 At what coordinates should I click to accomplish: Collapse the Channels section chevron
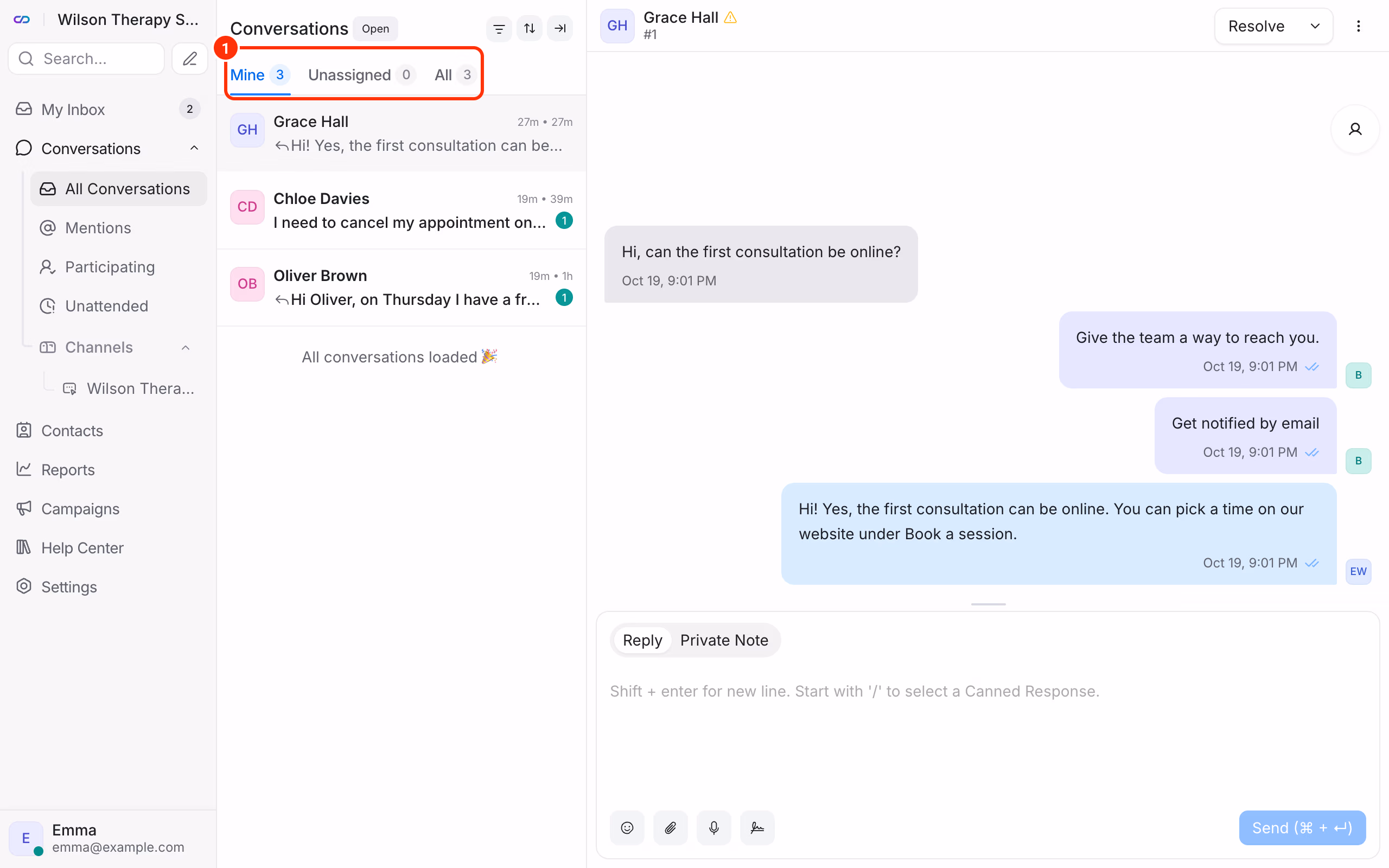click(x=186, y=347)
